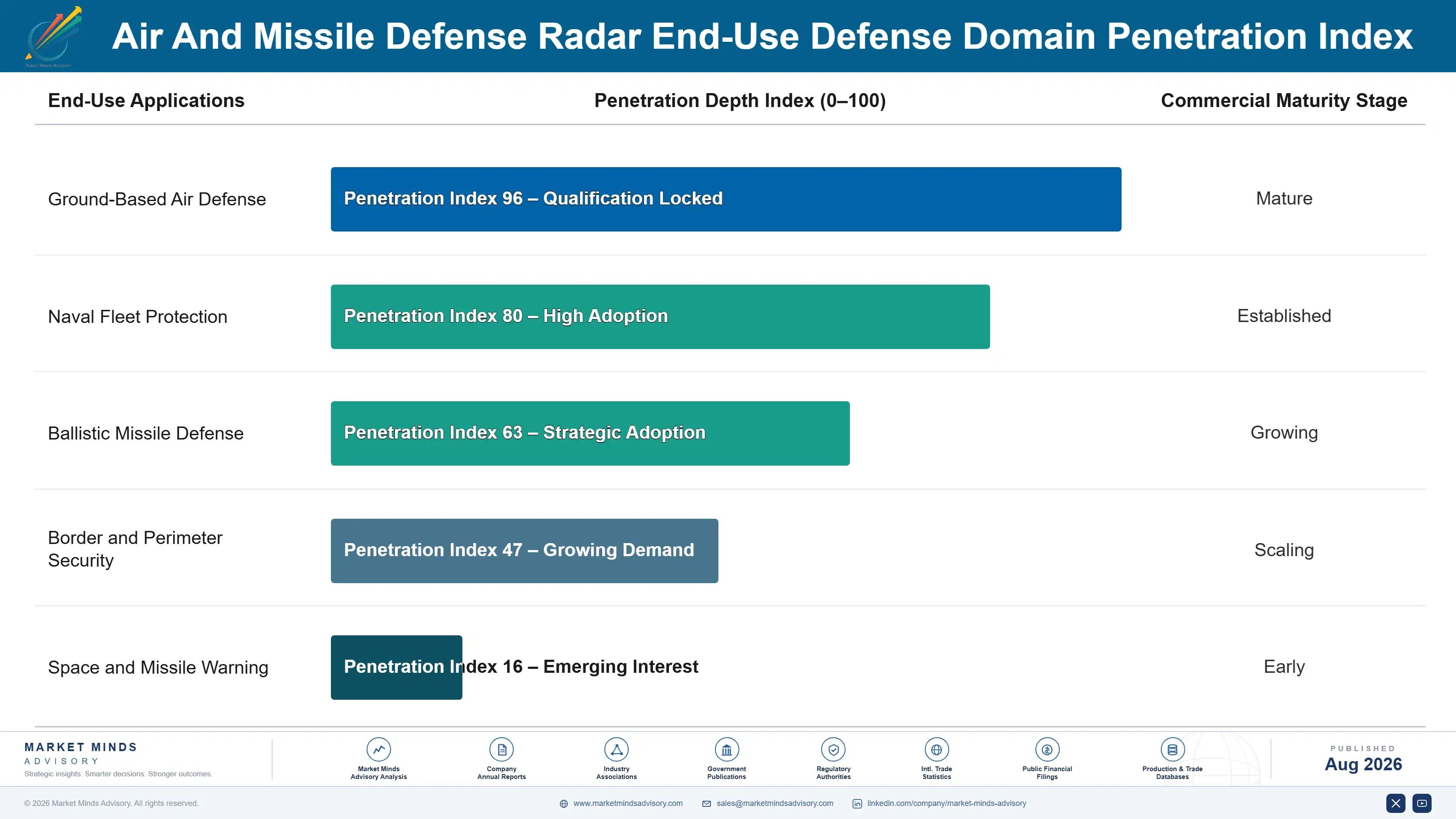Click the YouTube icon in footer
The image size is (1456, 819).
click(x=1422, y=803)
